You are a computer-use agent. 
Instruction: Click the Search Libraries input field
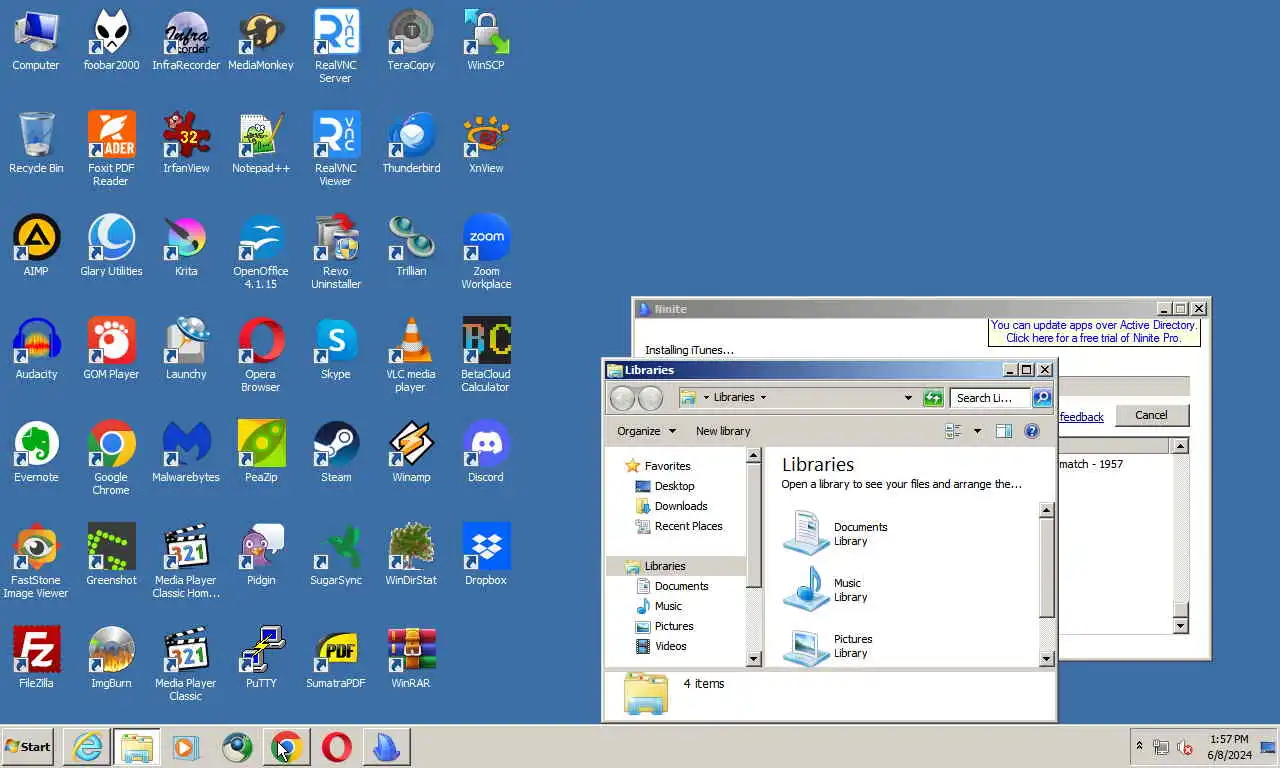pos(989,398)
